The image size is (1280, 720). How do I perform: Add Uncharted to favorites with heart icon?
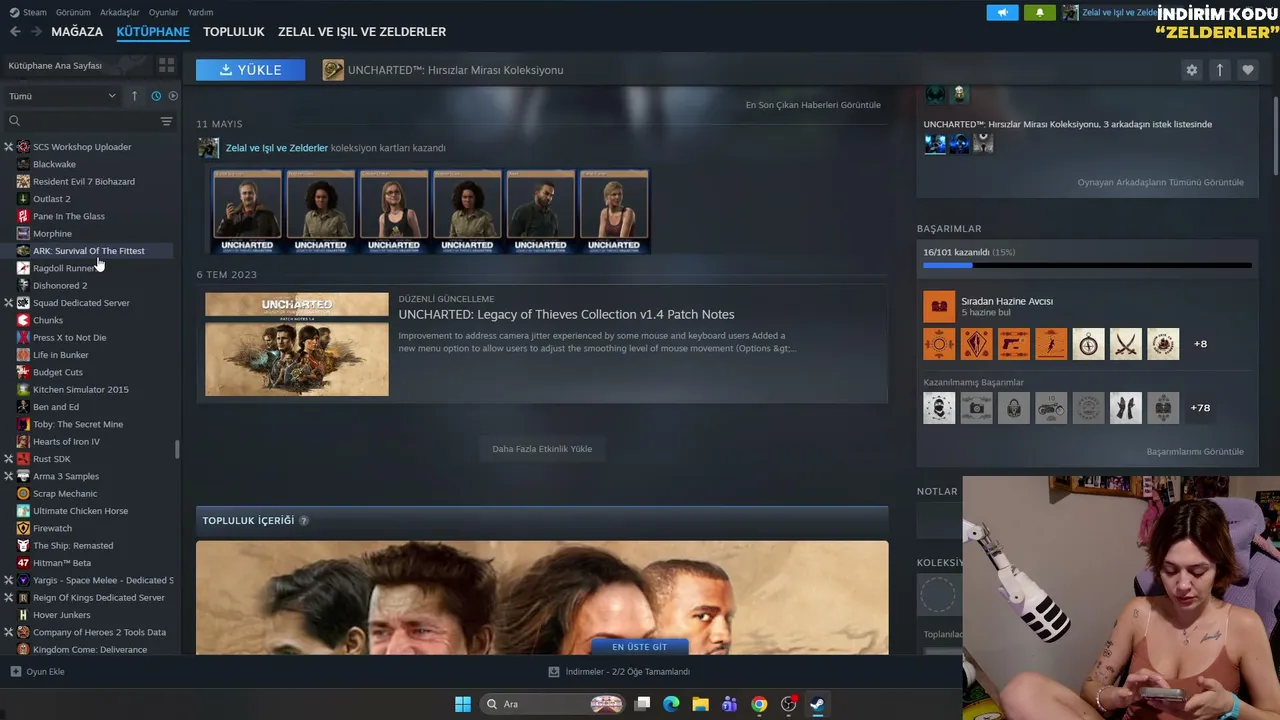[1247, 70]
